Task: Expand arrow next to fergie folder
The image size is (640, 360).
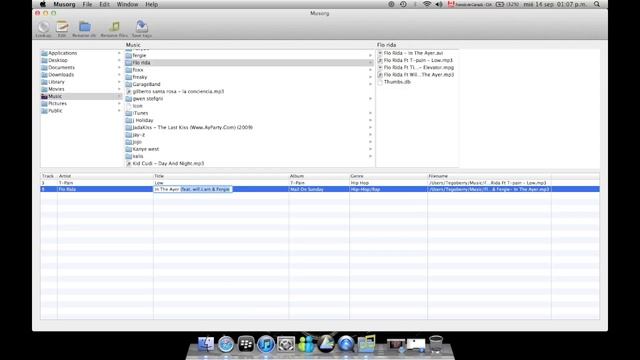Action: (x=371, y=56)
